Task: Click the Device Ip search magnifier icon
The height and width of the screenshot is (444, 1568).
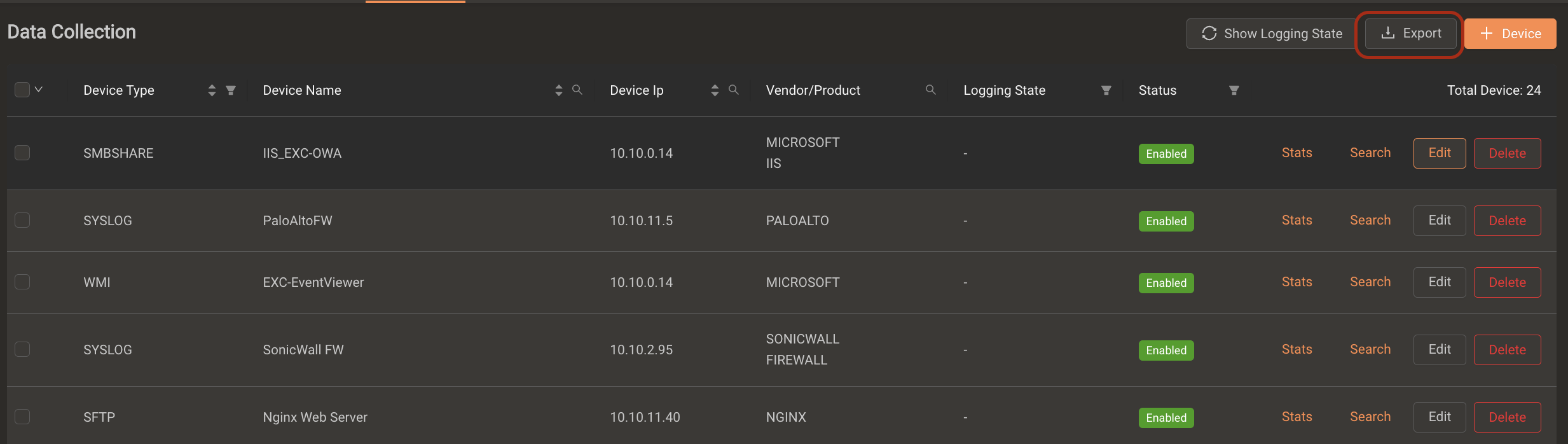Action: tap(733, 90)
